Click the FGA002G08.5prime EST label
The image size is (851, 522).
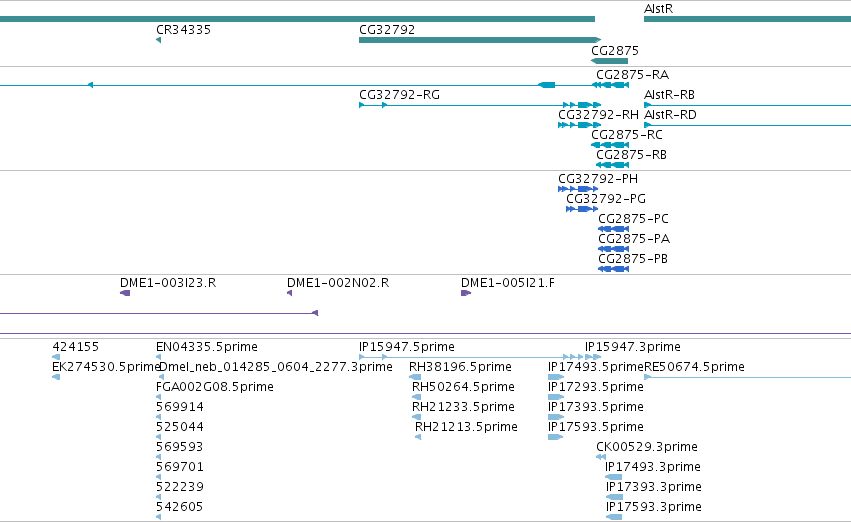pos(215,387)
